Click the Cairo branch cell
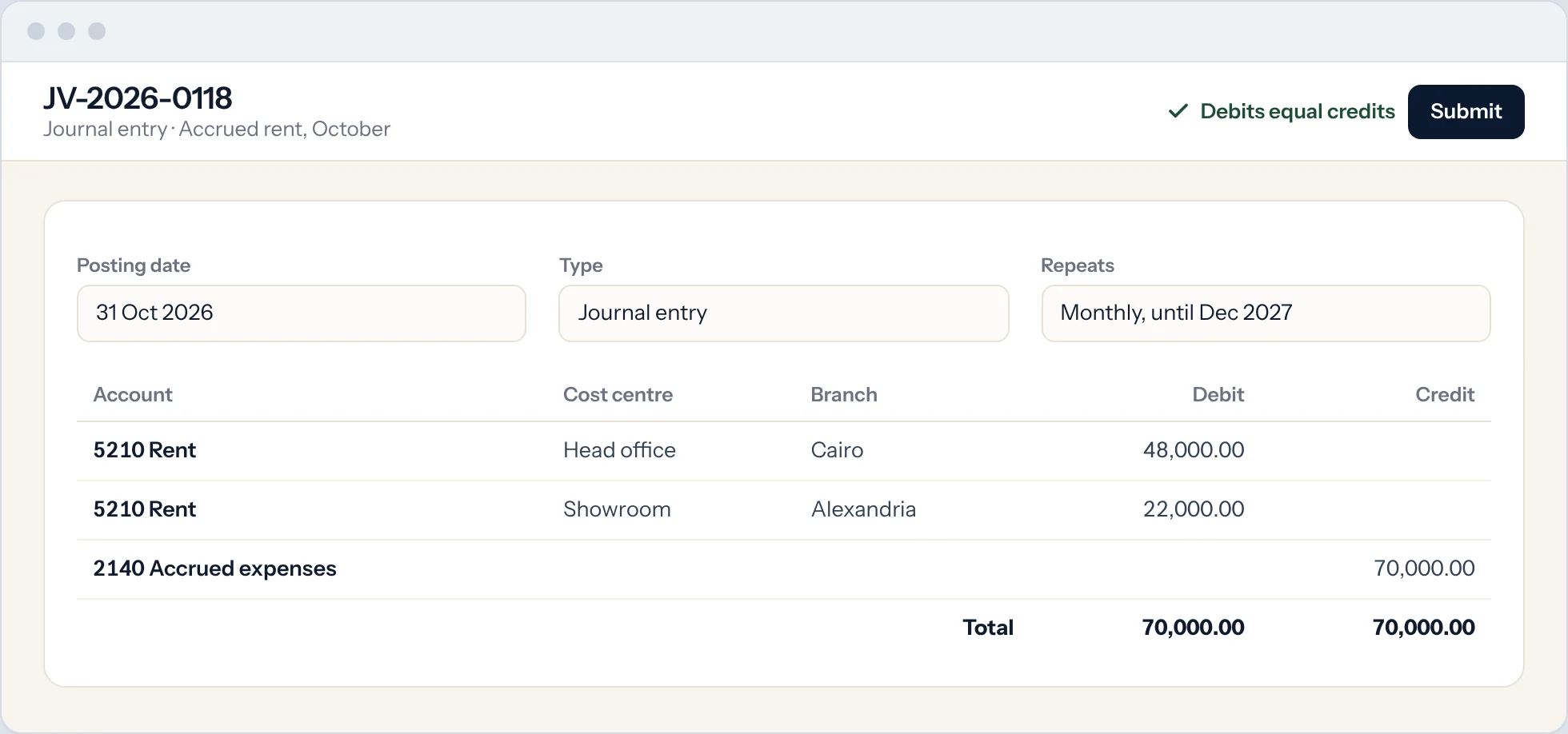 837,450
